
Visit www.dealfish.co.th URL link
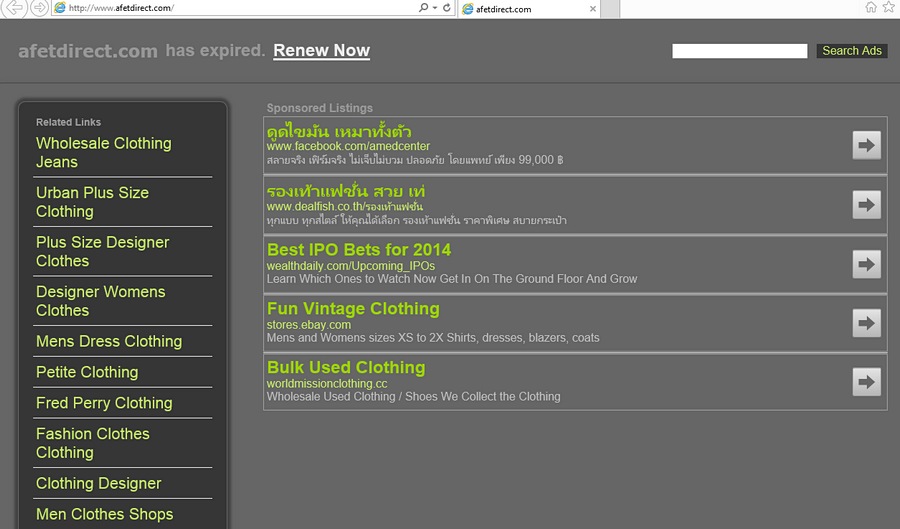pyautogui.click(x=345, y=207)
